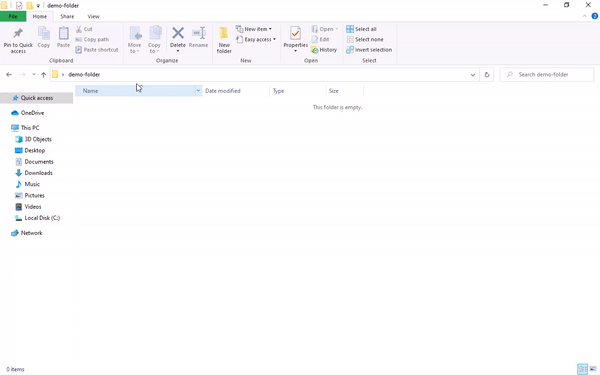600x375 pixels.
Task: Sort by the Type column
Action: click(298, 91)
